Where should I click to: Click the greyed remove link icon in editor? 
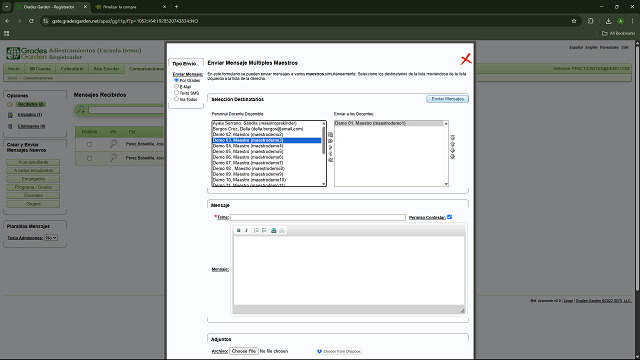coord(282,231)
